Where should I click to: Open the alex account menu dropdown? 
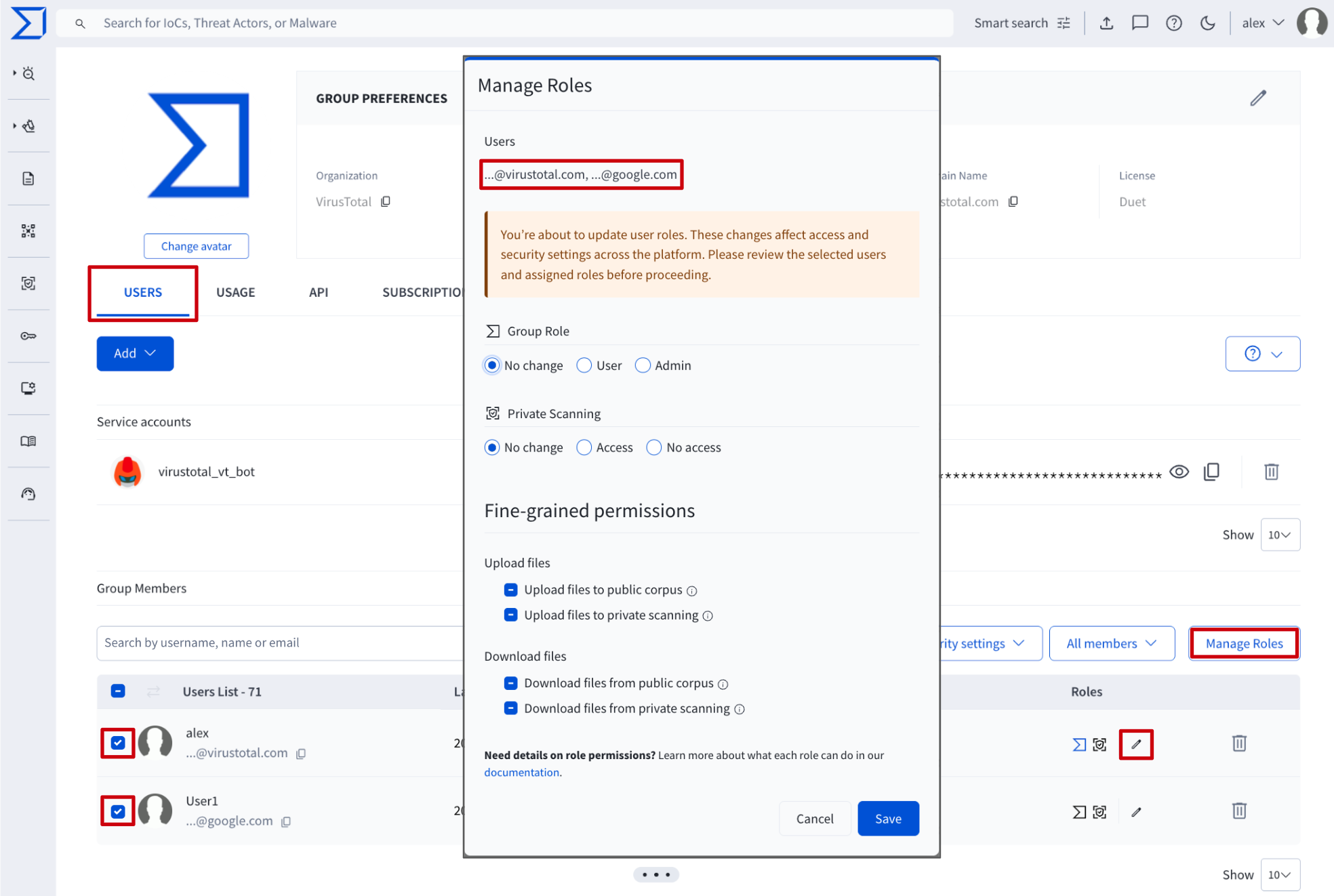(1262, 23)
